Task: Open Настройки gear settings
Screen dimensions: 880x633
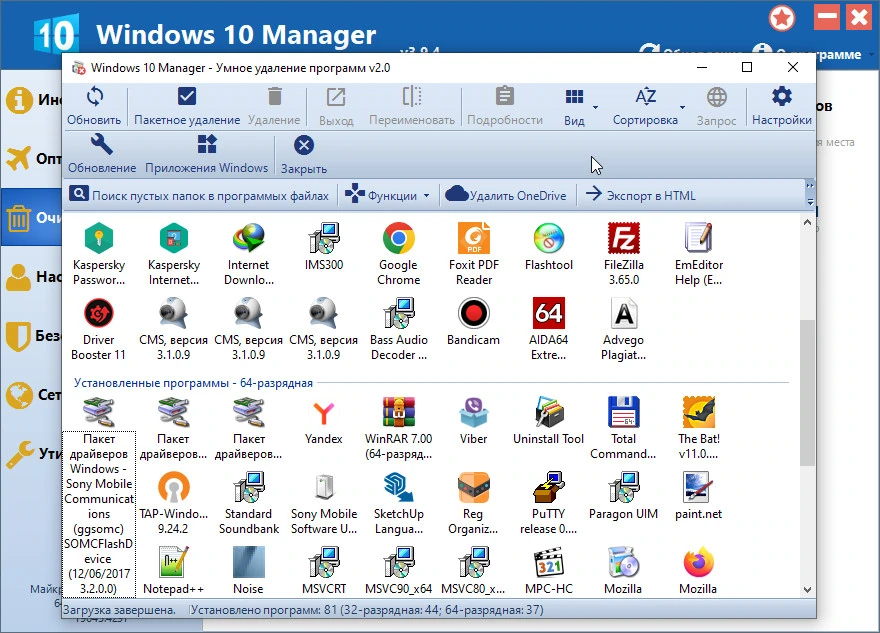Action: point(781,106)
